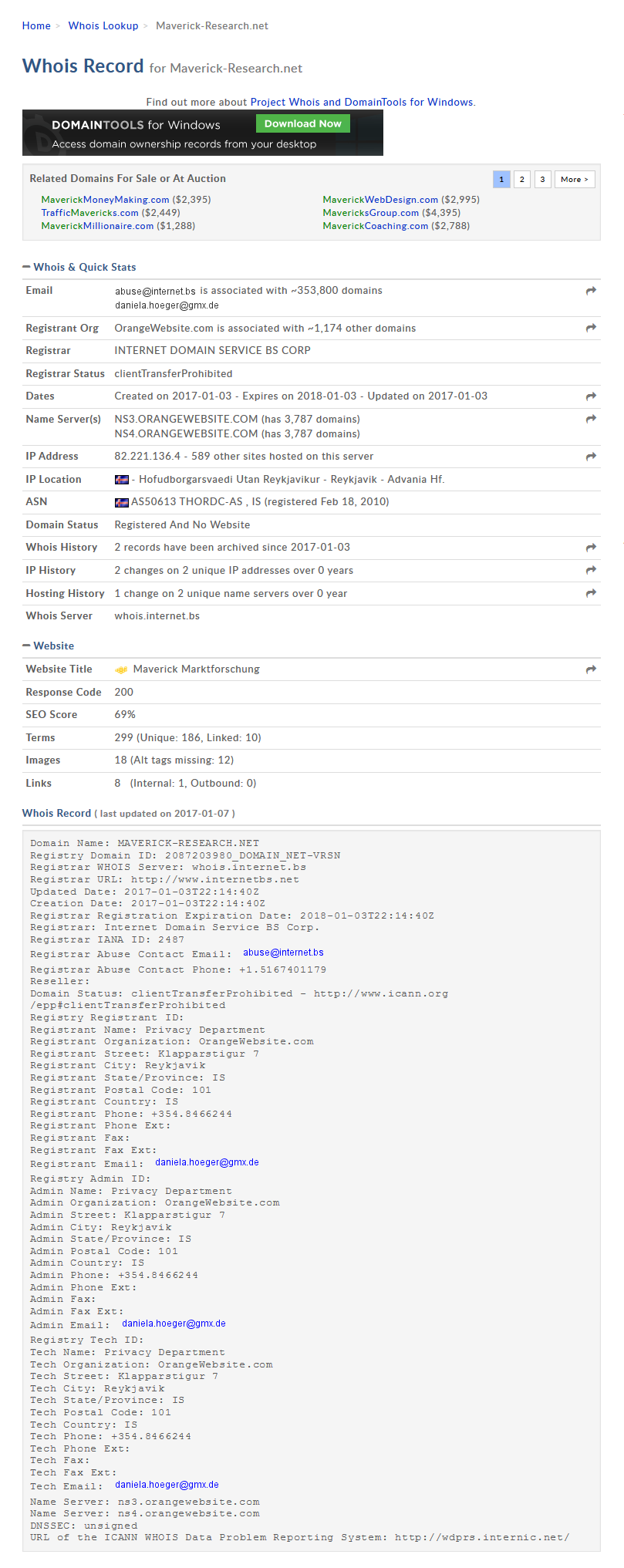Go to the Home breadcrumb
624x1568 pixels.
tap(36, 25)
